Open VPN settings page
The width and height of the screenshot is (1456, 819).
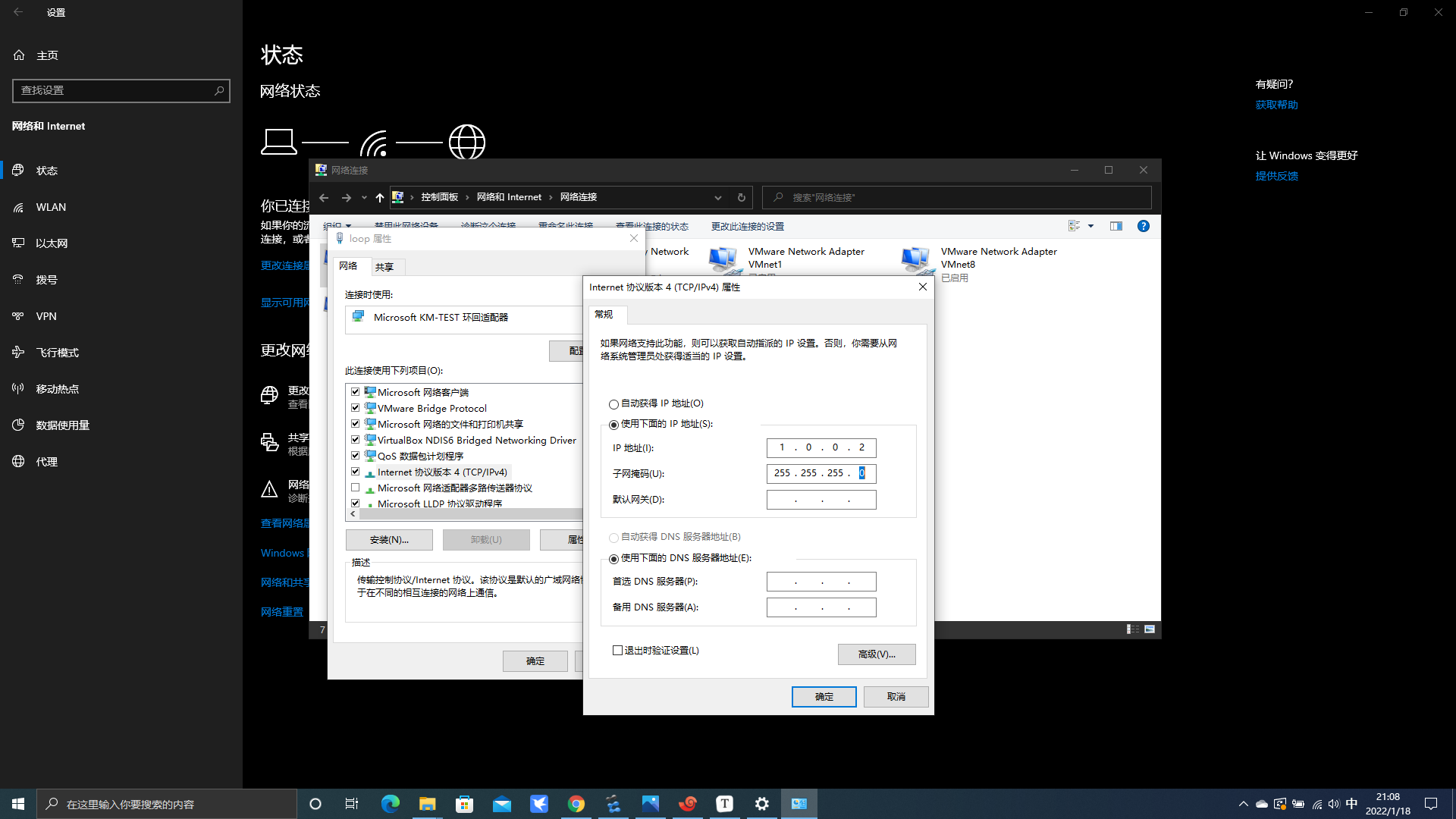click(121, 316)
